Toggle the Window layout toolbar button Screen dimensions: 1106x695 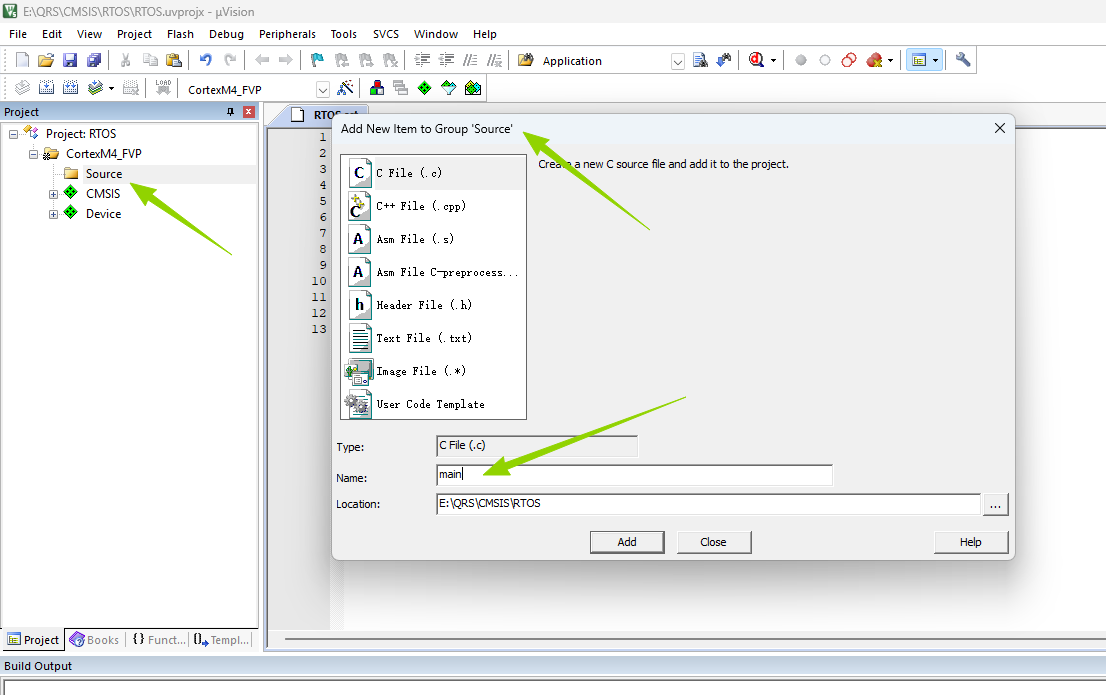[918, 61]
